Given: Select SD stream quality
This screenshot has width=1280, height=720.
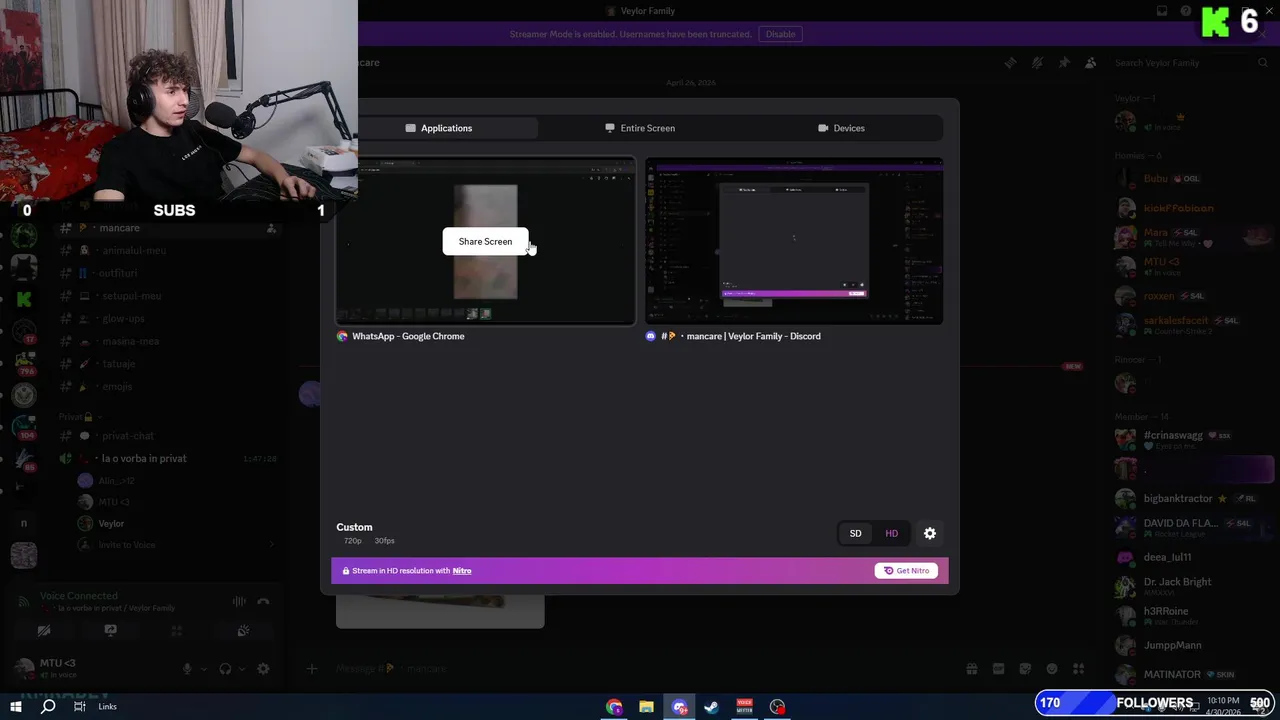Looking at the screenshot, I should pos(855,533).
